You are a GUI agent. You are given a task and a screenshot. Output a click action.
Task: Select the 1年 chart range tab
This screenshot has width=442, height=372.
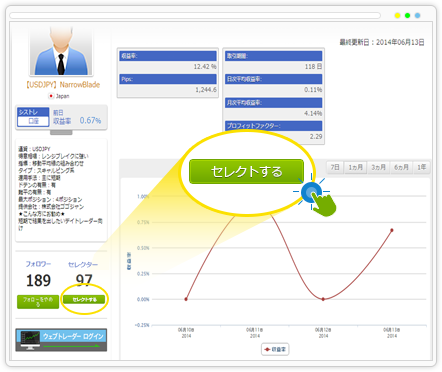point(421,167)
